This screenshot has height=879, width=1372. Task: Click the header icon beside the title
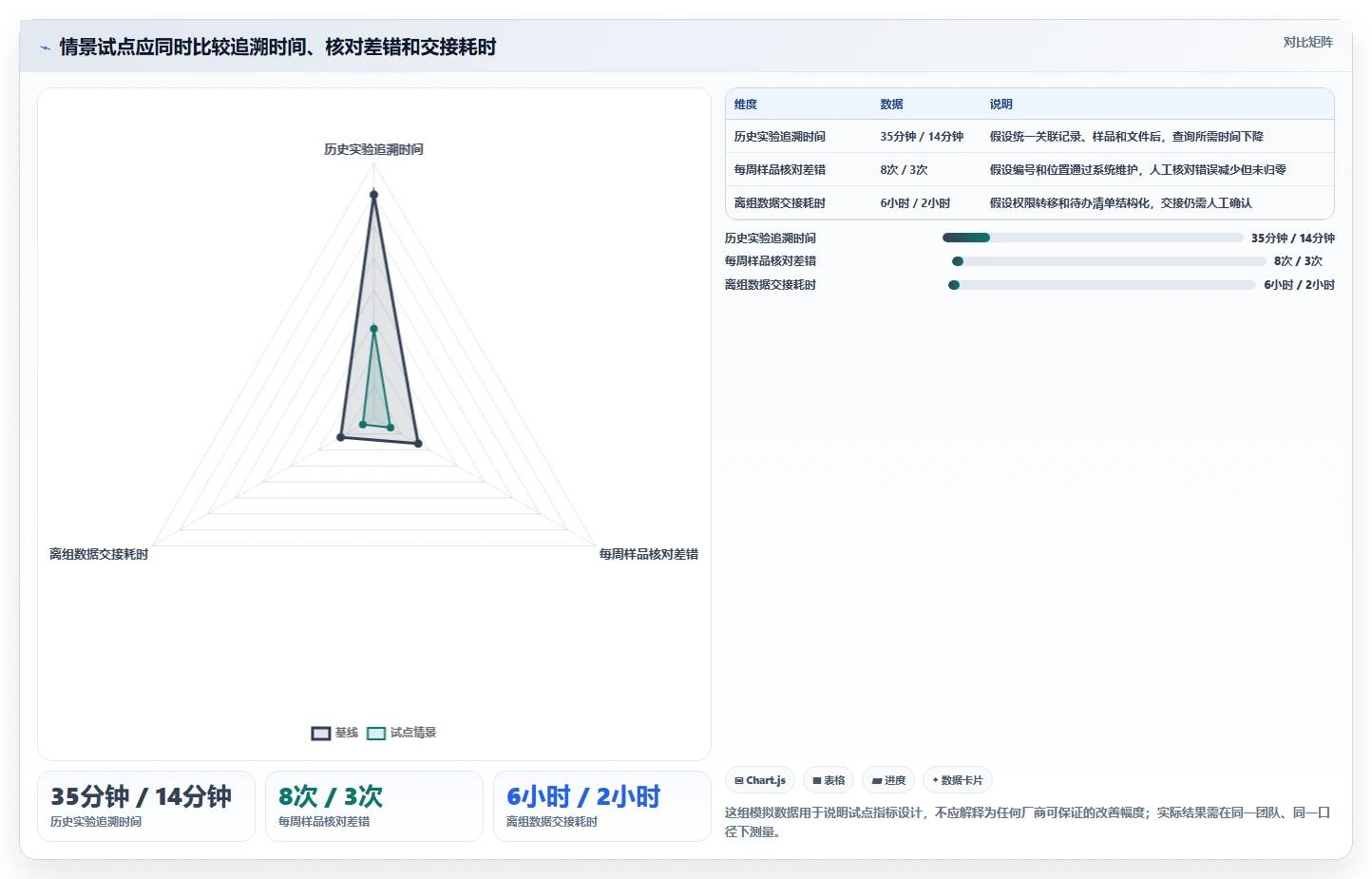[45, 48]
